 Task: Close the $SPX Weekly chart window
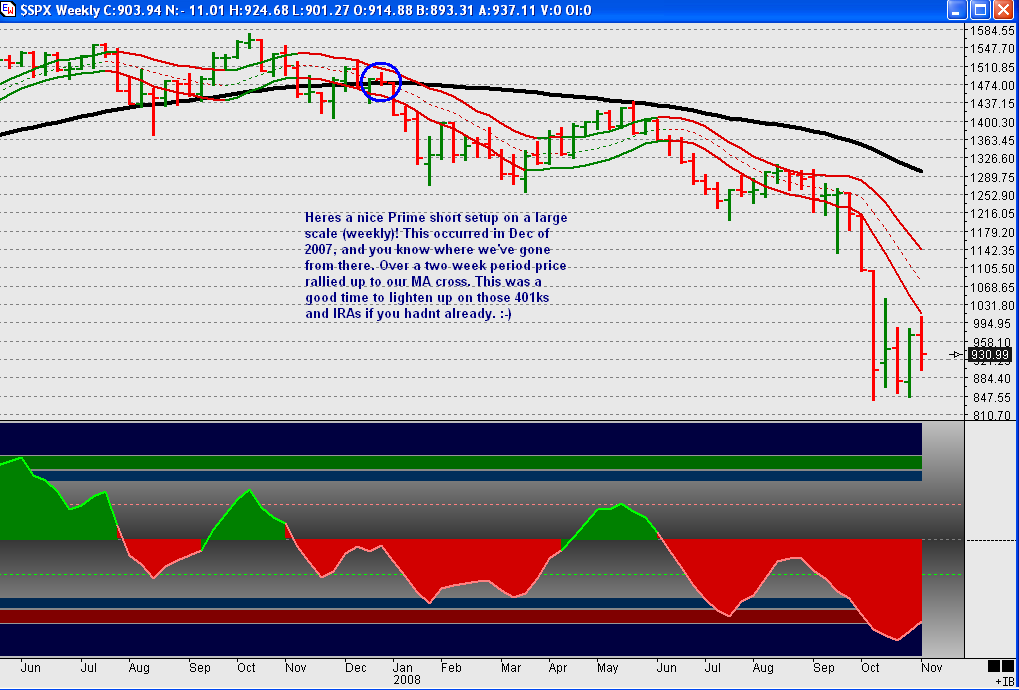pos(1003,10)
